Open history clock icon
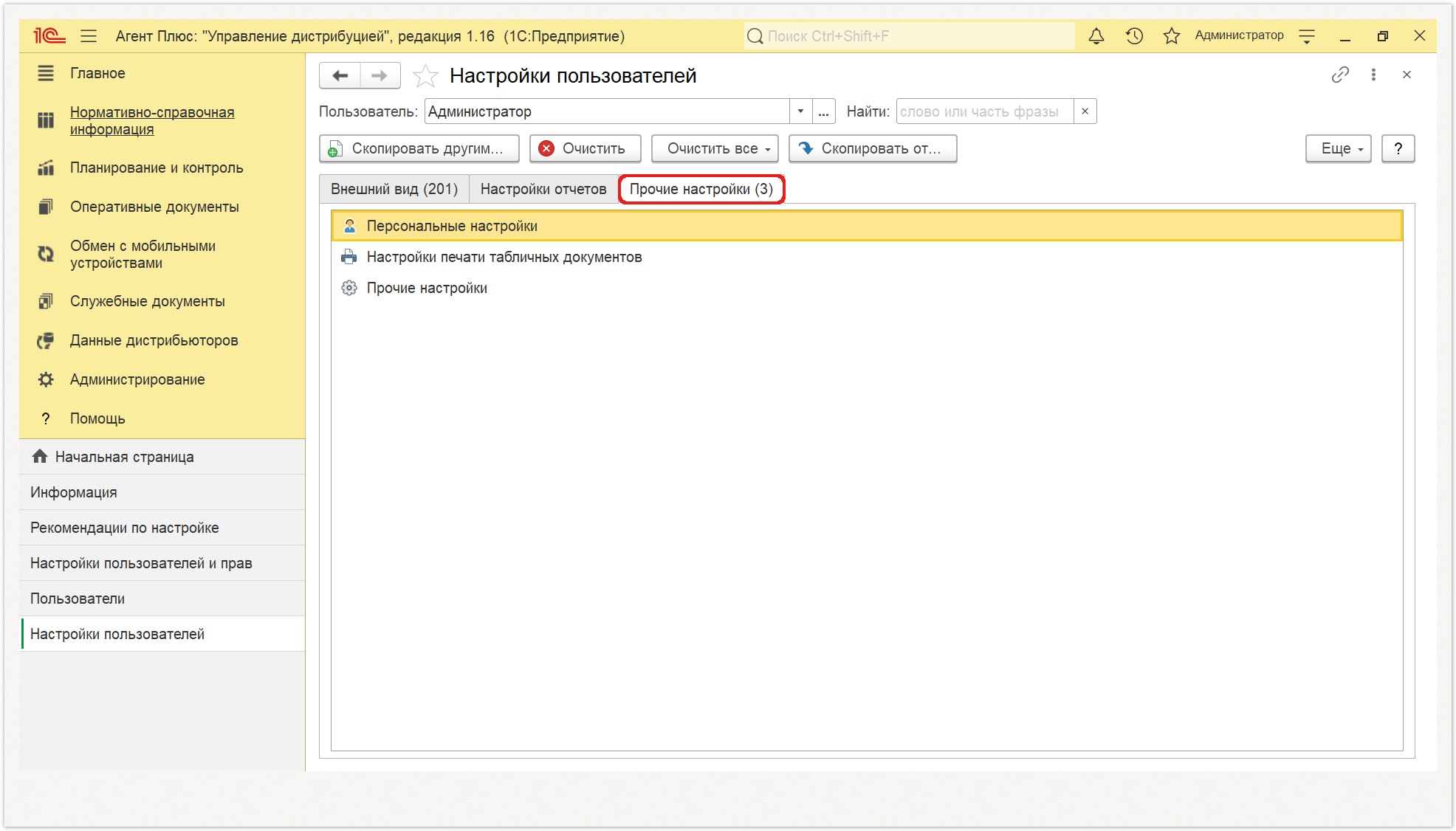The width and height of the screenshot is (1456, 831). (1134, 35)
